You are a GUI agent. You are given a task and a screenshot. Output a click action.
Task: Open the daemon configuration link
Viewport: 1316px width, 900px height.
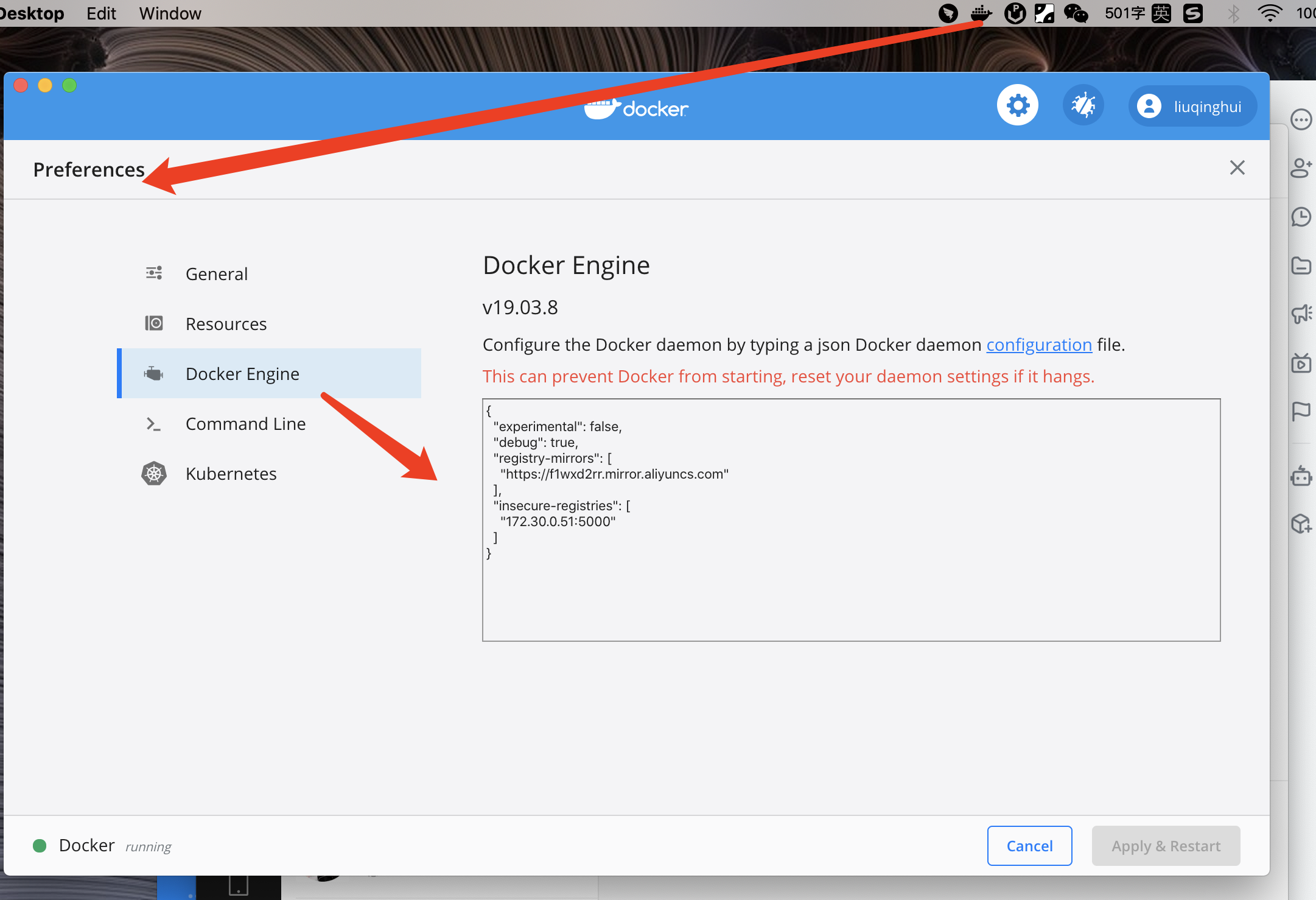tap(1039, 345)
